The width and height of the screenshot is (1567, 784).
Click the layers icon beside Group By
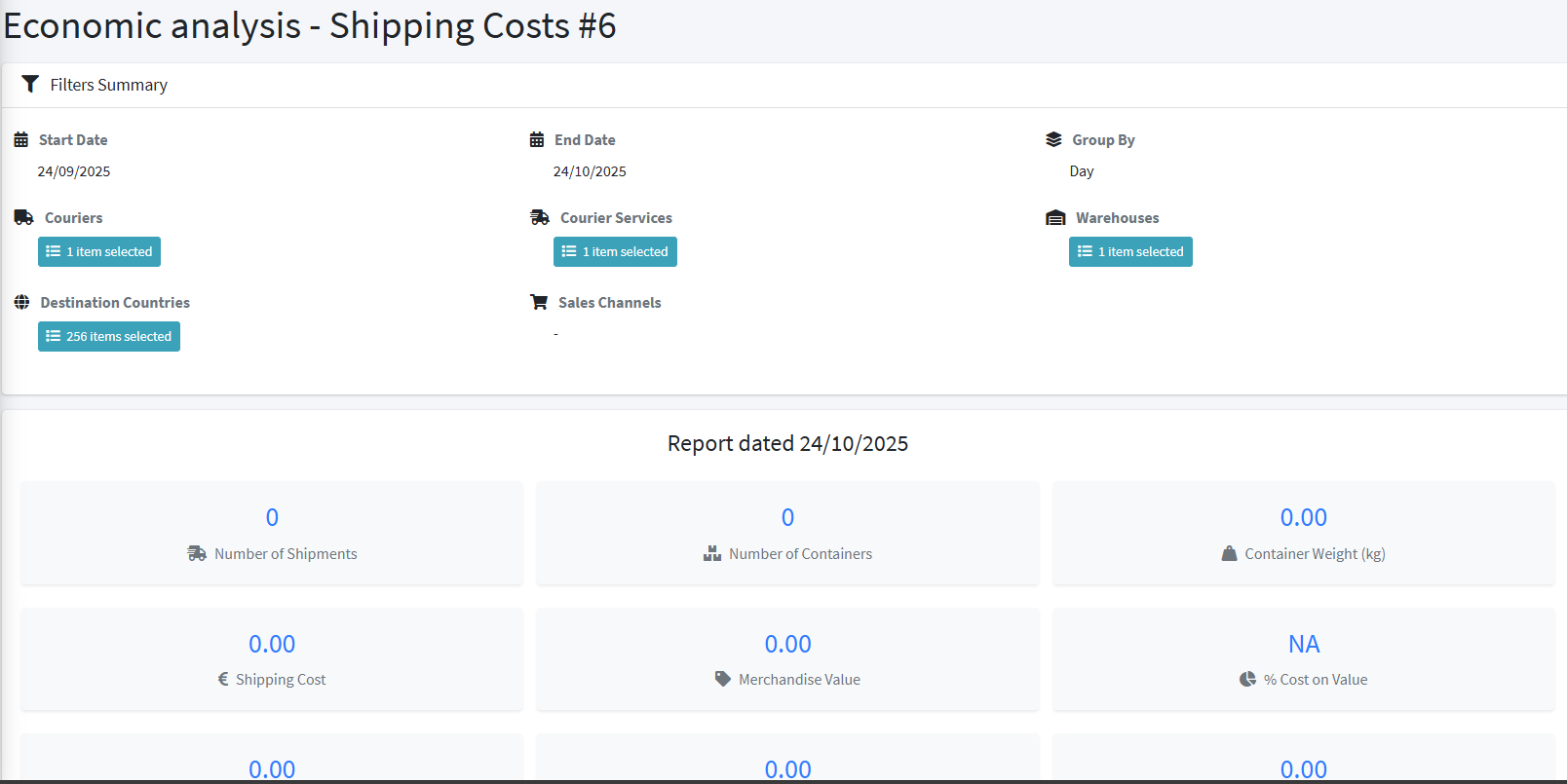pyautogui.click(x=1053, y=140)
